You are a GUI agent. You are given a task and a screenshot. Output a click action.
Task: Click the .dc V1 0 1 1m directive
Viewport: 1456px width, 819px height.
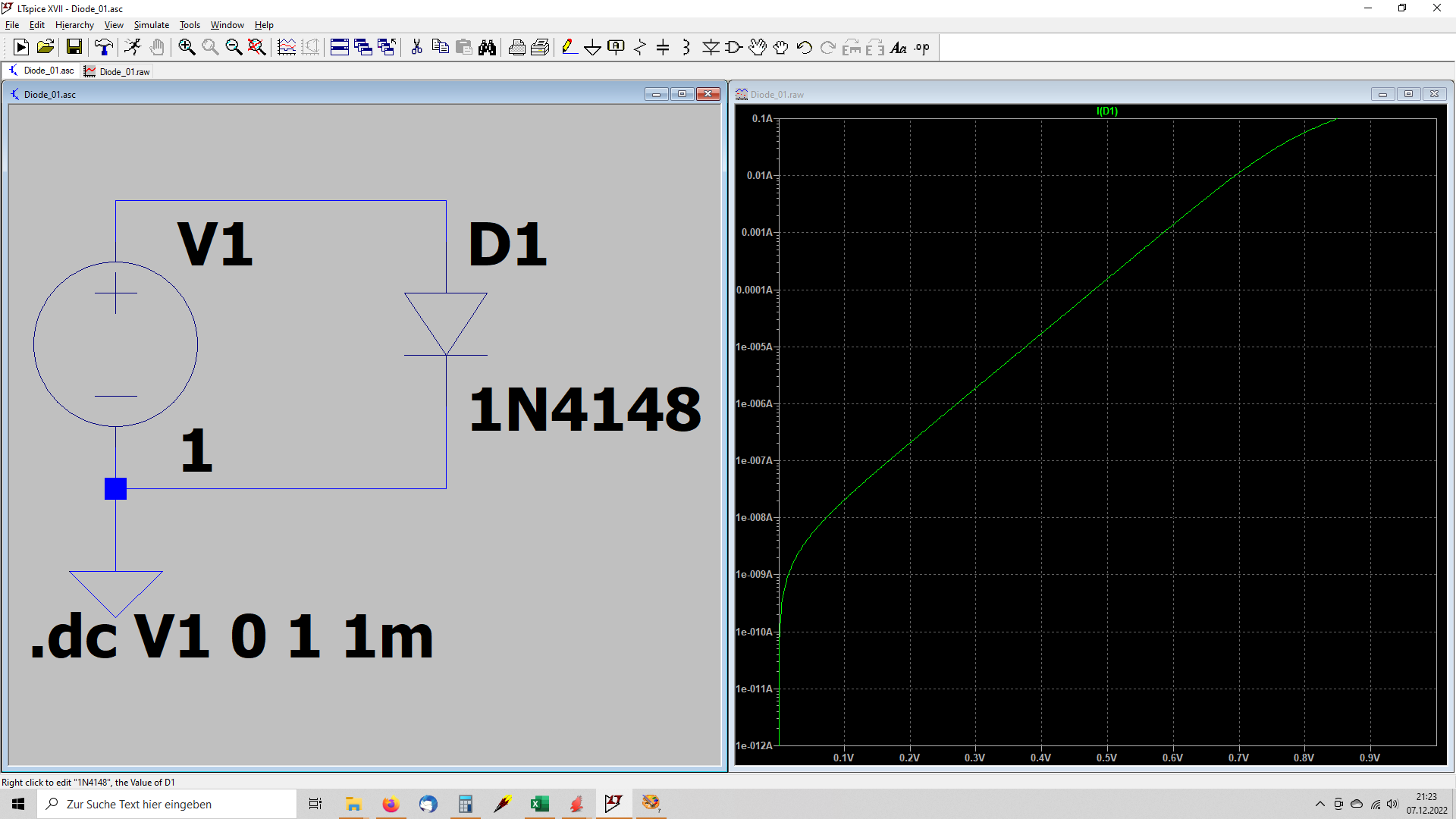point(232,635)
